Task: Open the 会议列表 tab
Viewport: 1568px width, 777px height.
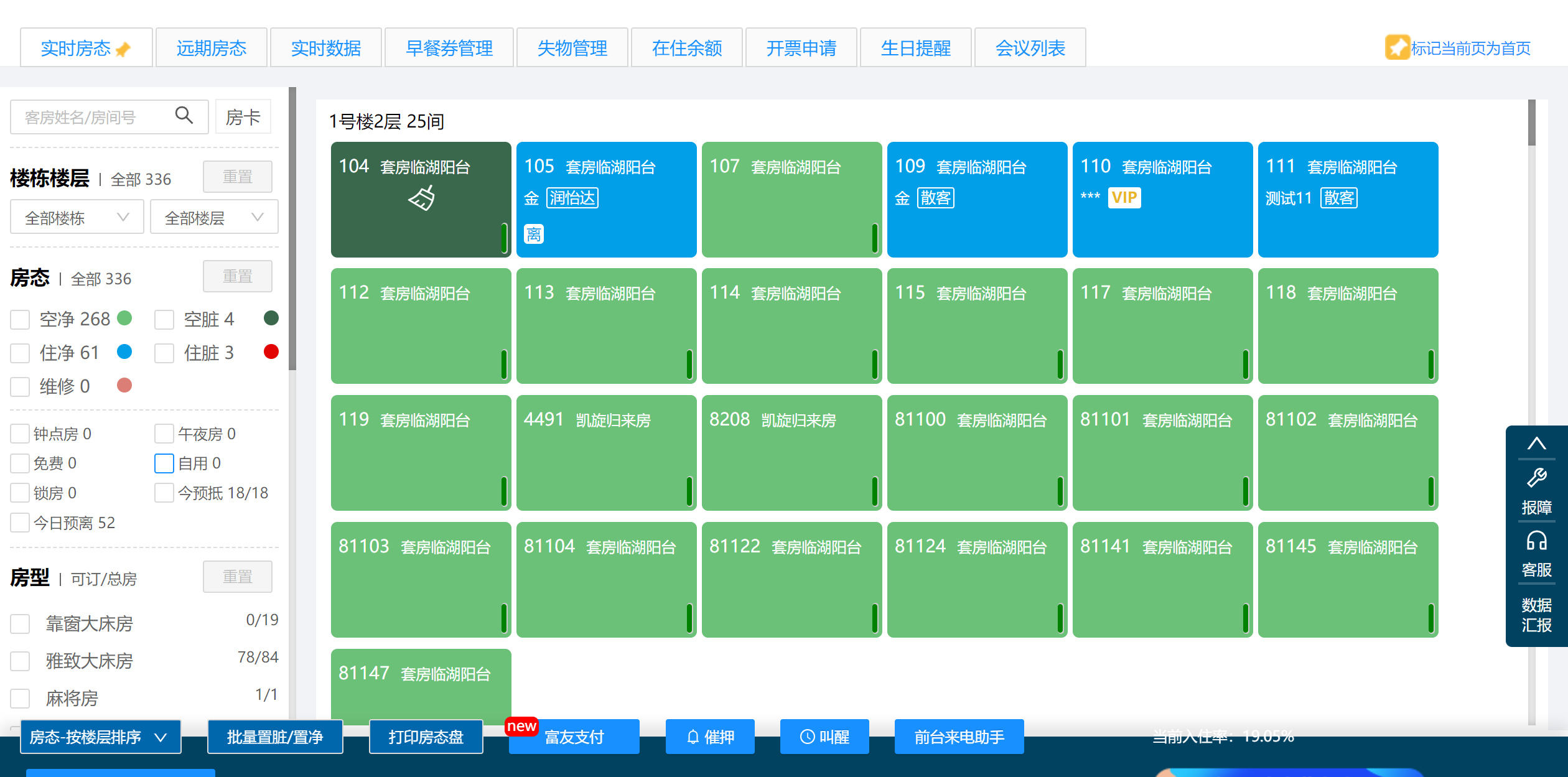Action: pos(1030,48)
